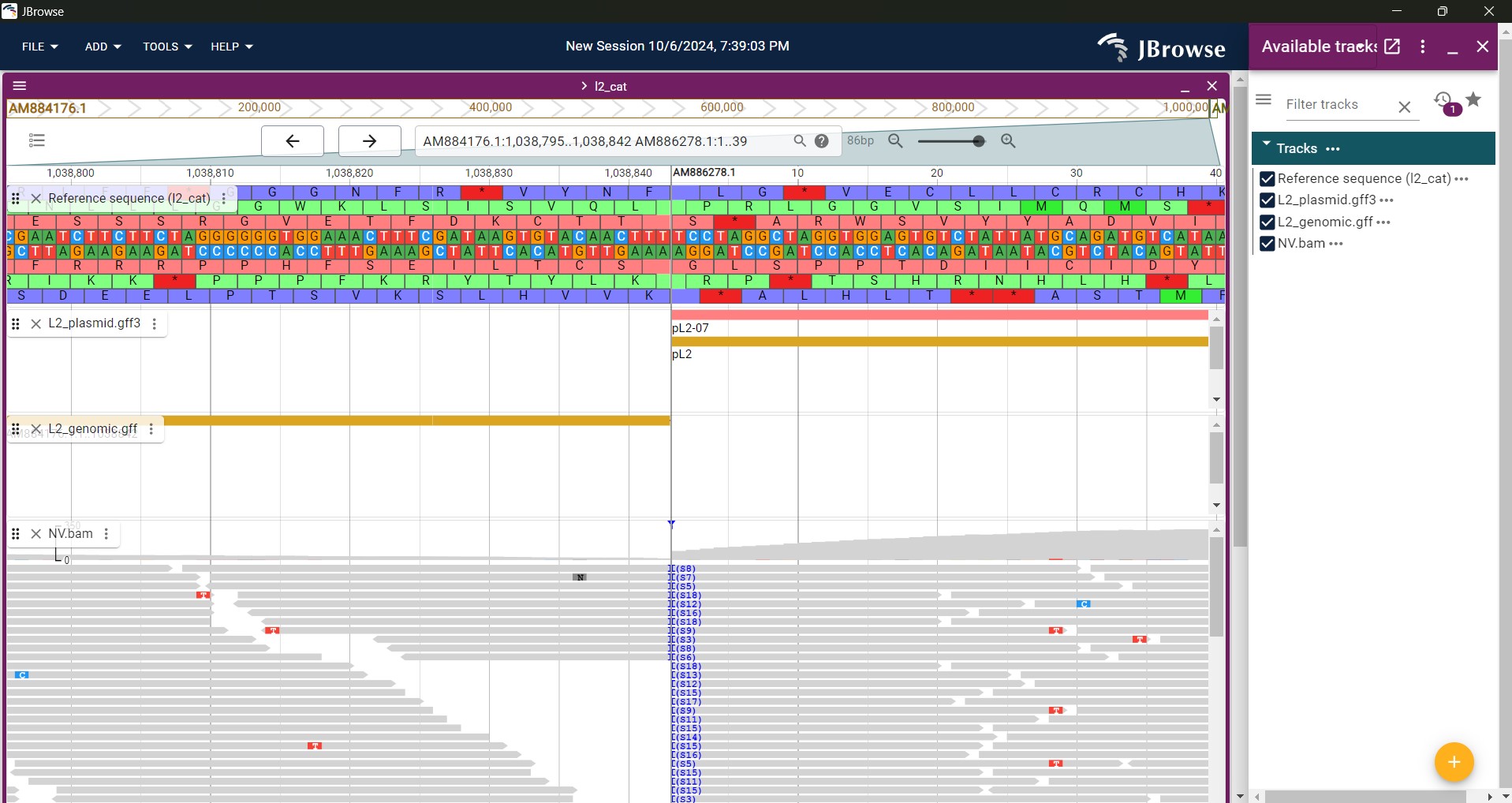Open the l2_cat view hamburger menu
This screenshot has width=1512, height=803.
[21, 86]
